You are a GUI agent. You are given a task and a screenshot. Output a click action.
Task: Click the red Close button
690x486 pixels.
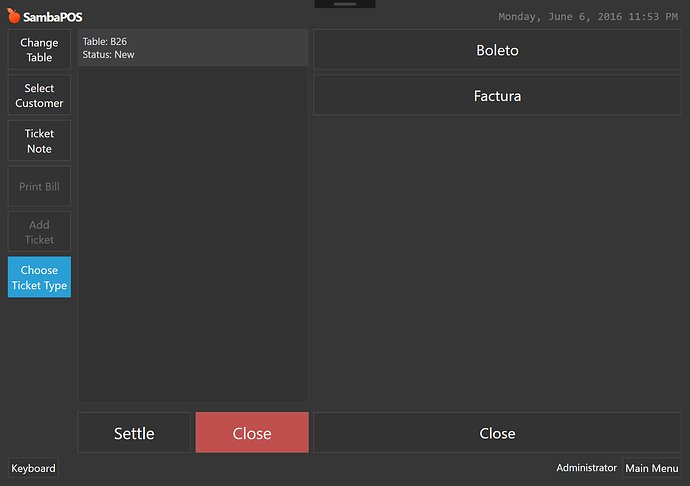point(252,433)
